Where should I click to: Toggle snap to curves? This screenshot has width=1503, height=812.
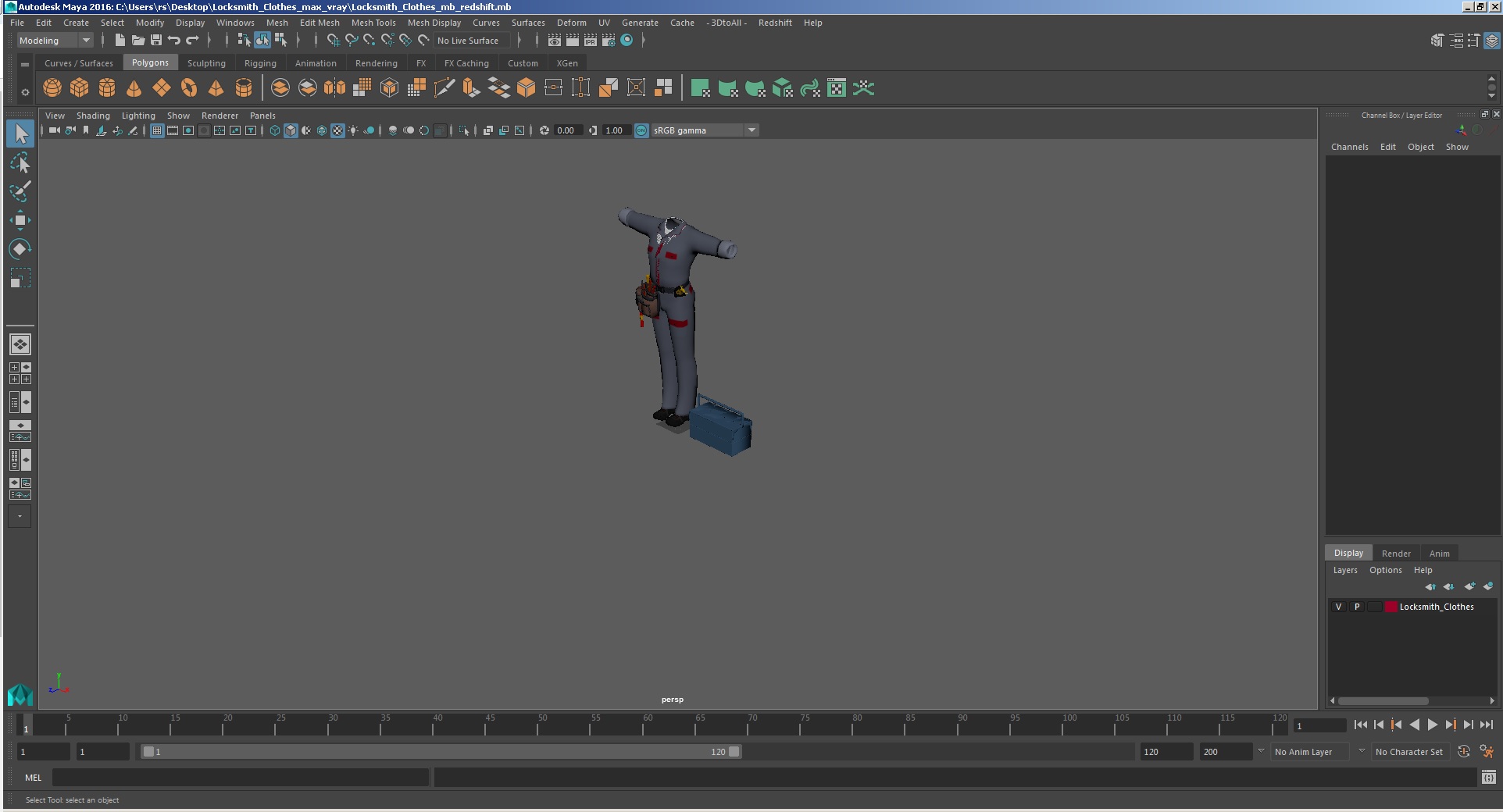tap(352, 41)
